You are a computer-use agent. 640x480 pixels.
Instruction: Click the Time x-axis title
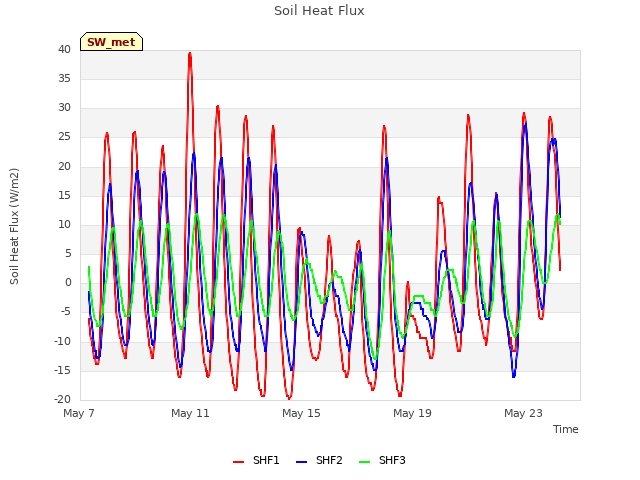pyautogui.click(x=565, y=429)
